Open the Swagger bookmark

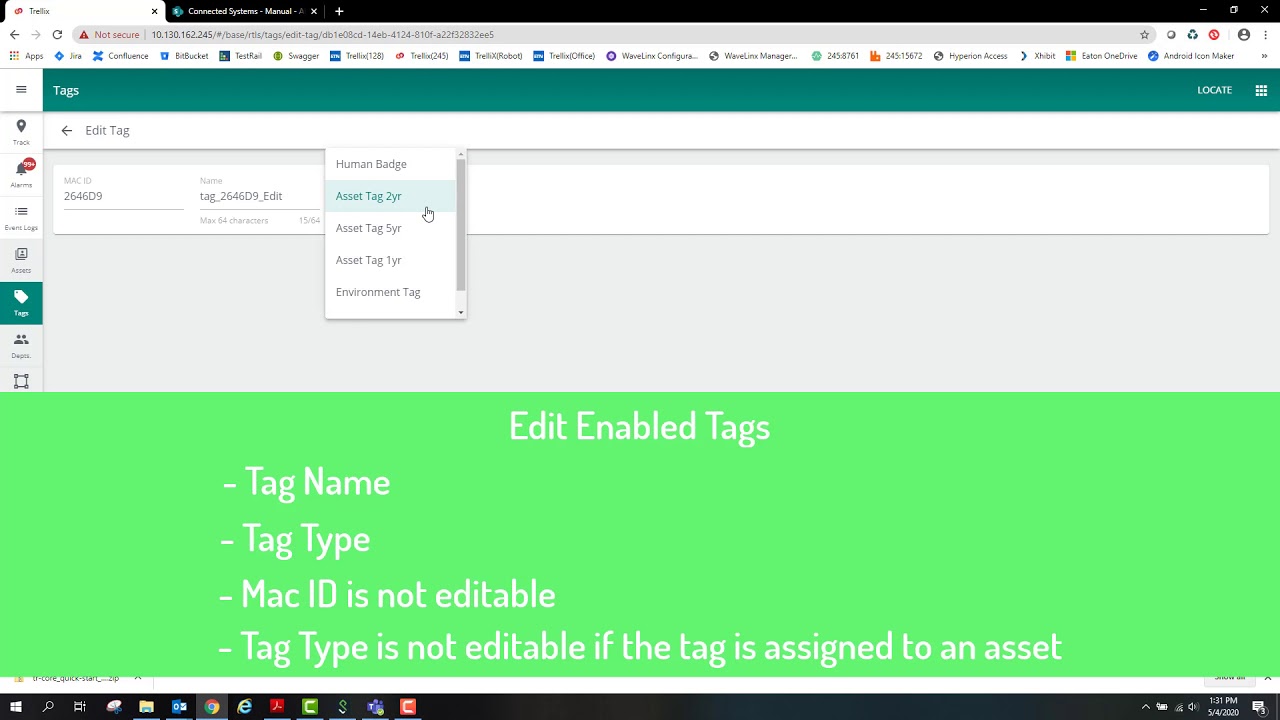click(x=296, y=56)
